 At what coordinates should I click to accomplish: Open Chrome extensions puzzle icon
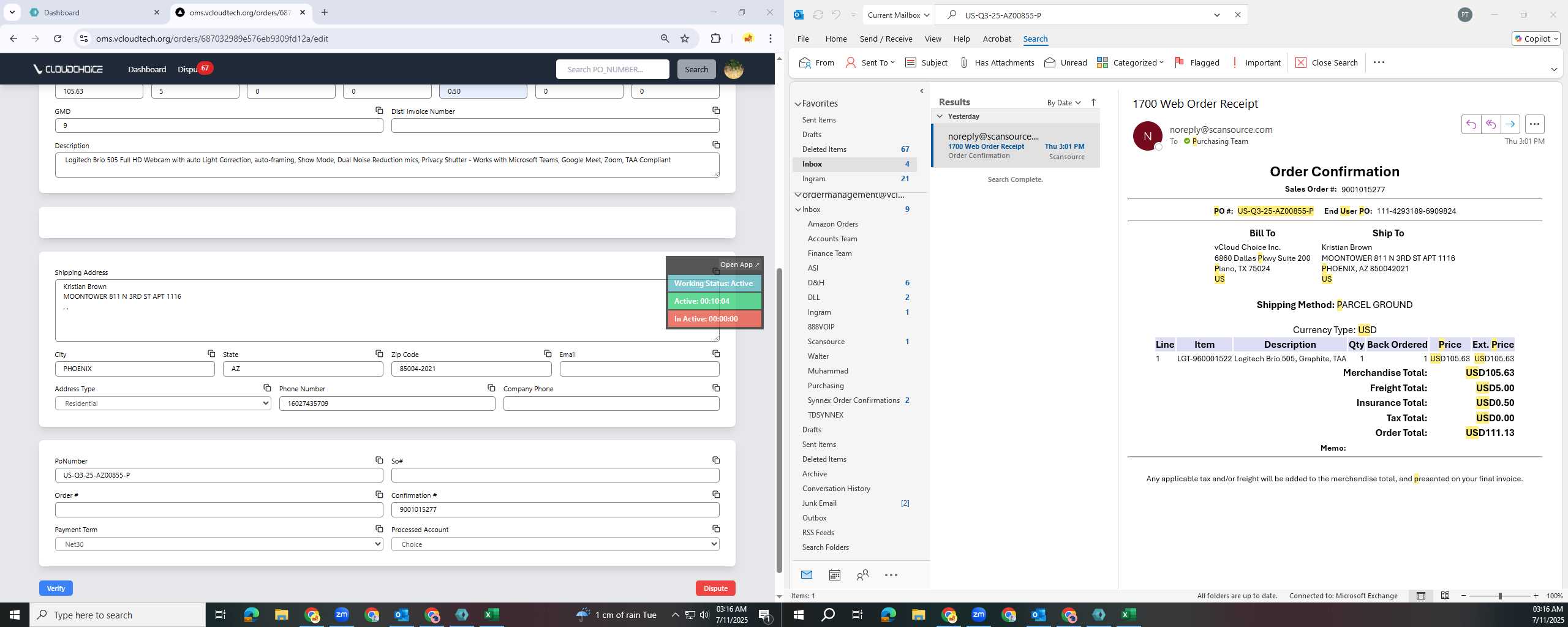(715, 39)
